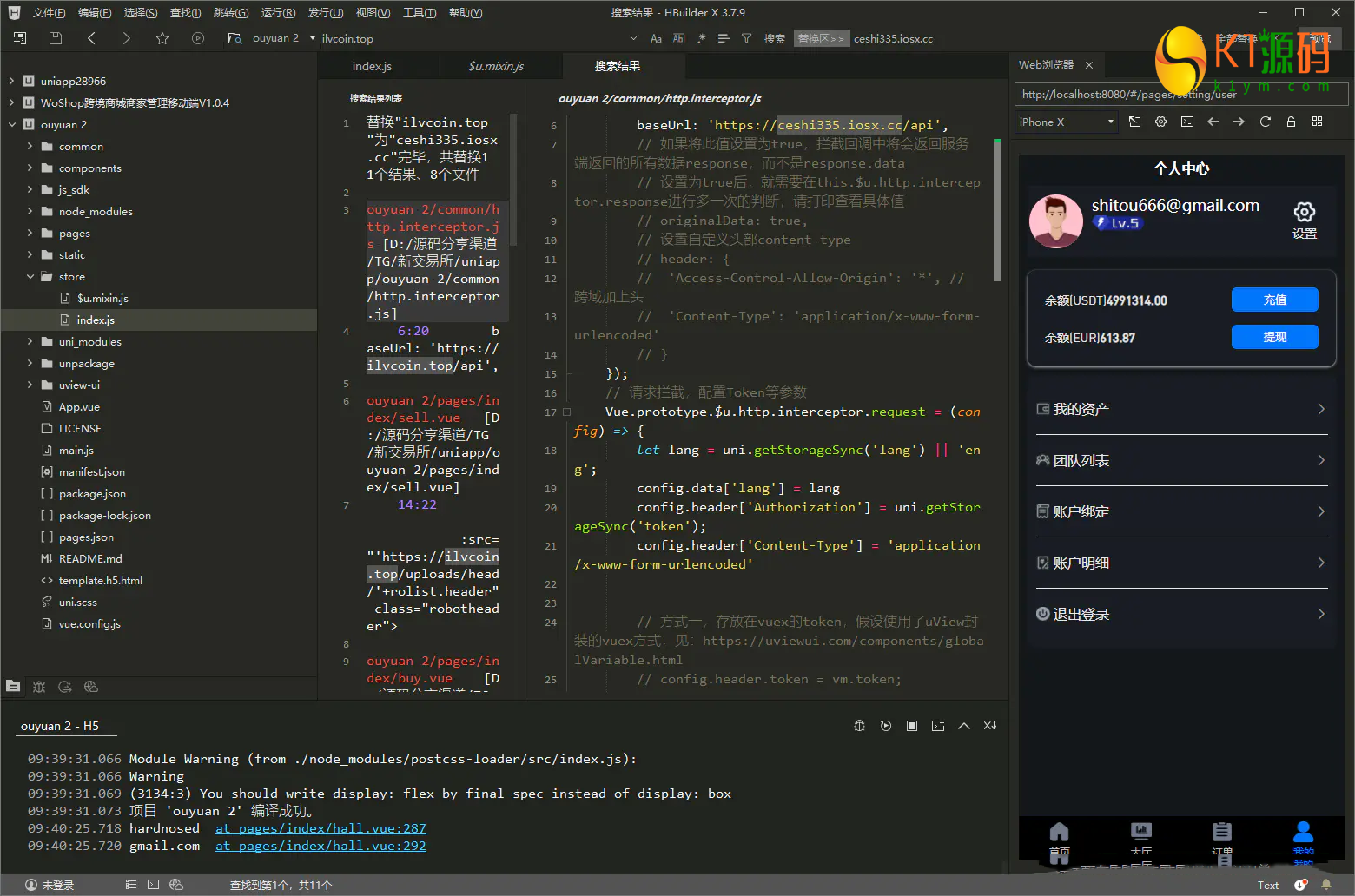Open browser devtools console icon
Viewport: 1355px width, 896px height.
(1186, 122)
